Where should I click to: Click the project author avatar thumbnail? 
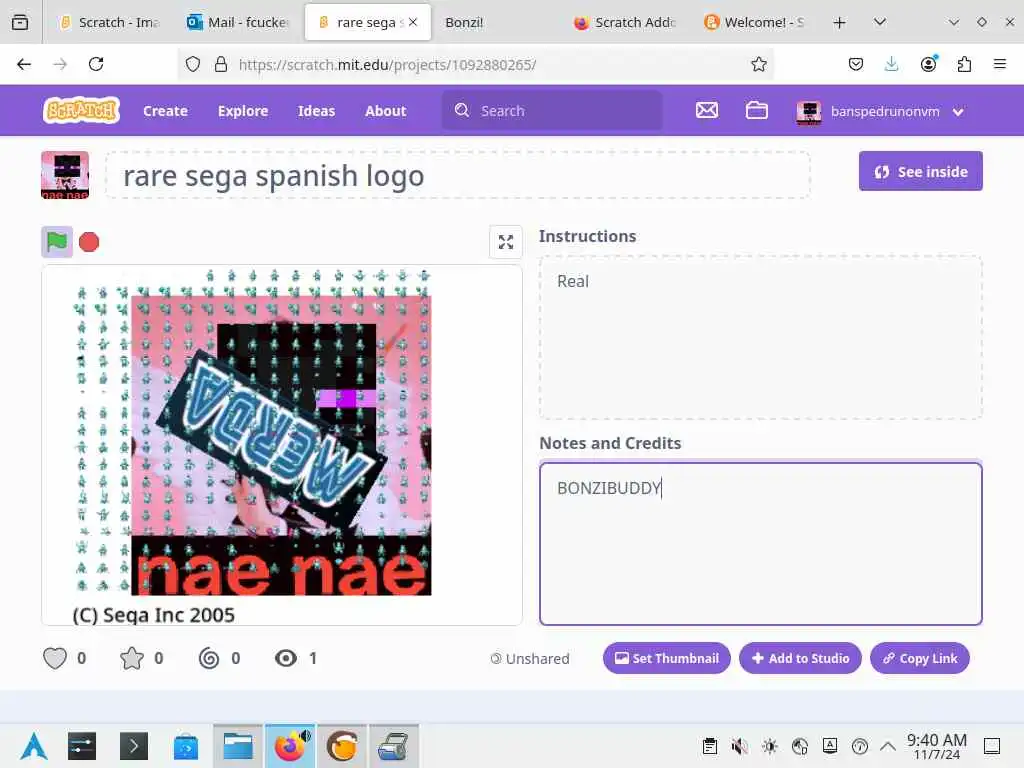coord(65,175)
